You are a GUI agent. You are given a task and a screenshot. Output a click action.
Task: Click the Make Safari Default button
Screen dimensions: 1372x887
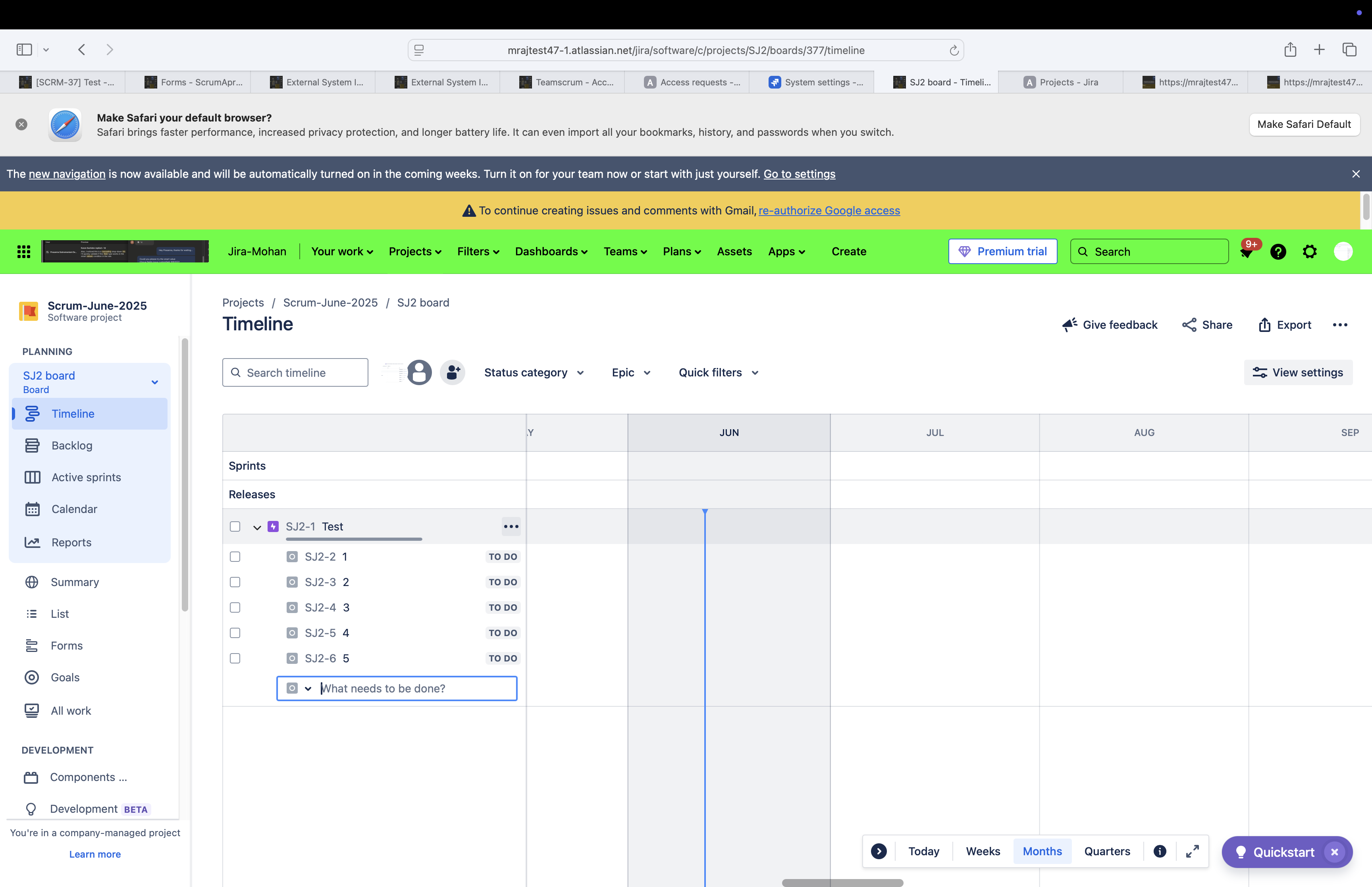click(x=1304, y=124)
